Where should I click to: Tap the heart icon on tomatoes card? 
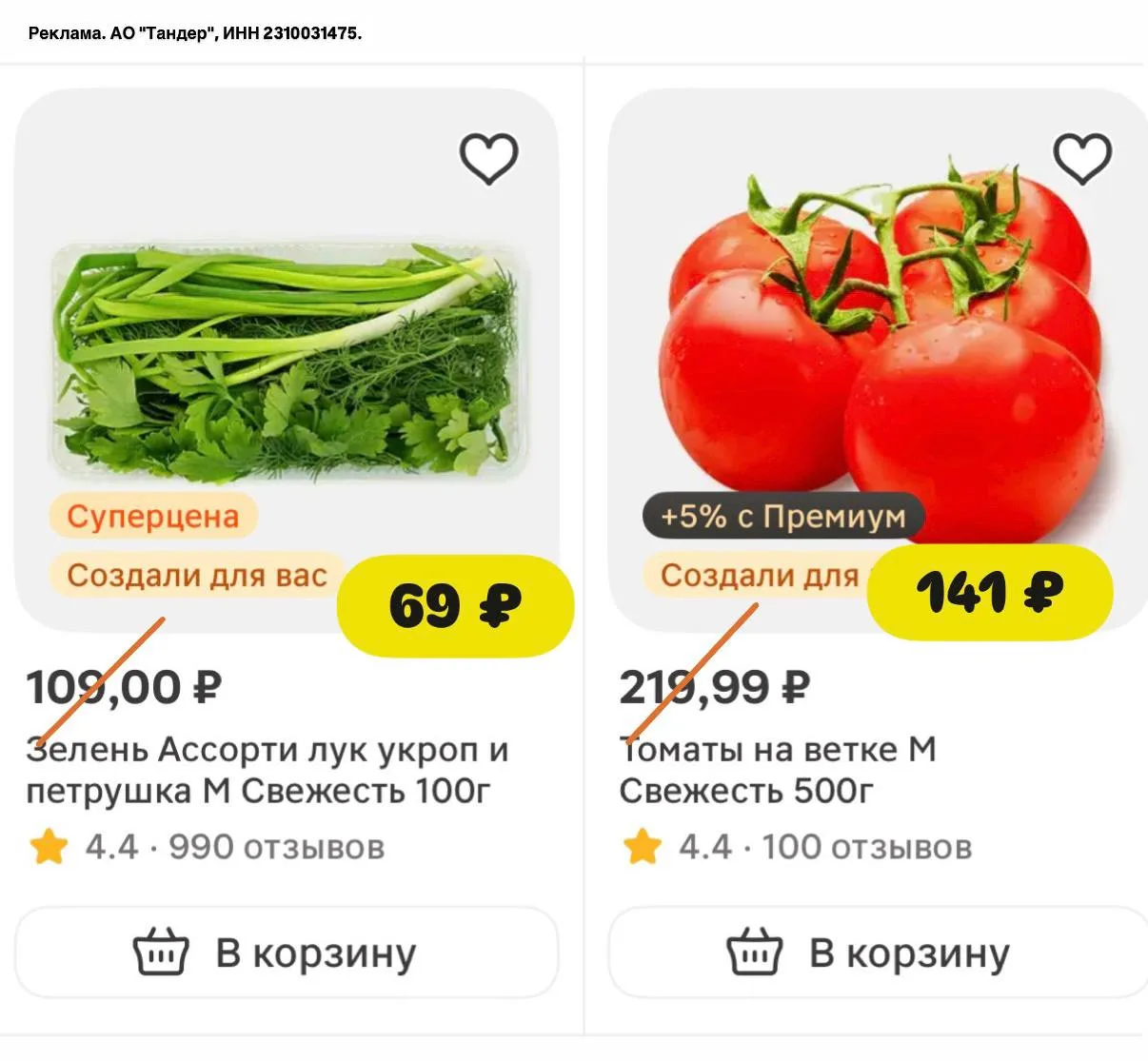pyautogui.click(x=1082, y=159)
